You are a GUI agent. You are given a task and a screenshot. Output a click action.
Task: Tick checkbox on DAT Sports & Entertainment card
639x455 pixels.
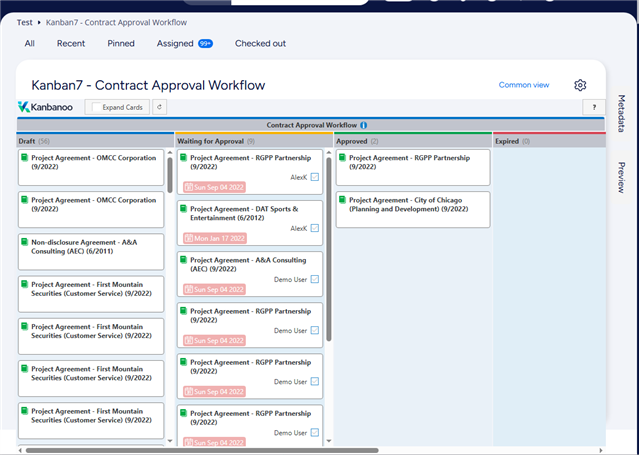click(x=315, y=228)
